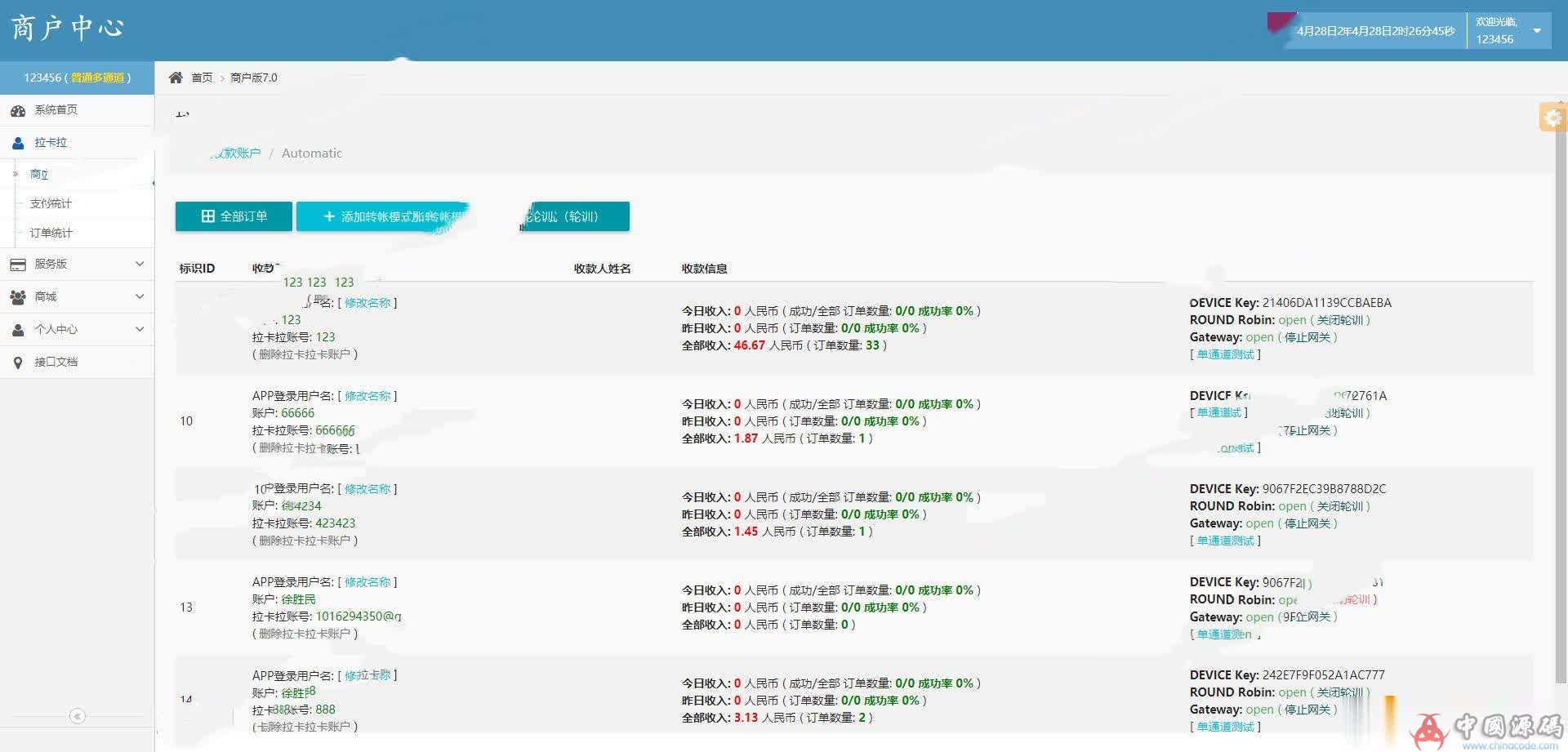Stop gateway for account 423423 row
1568x752 pixels.
1307,523
